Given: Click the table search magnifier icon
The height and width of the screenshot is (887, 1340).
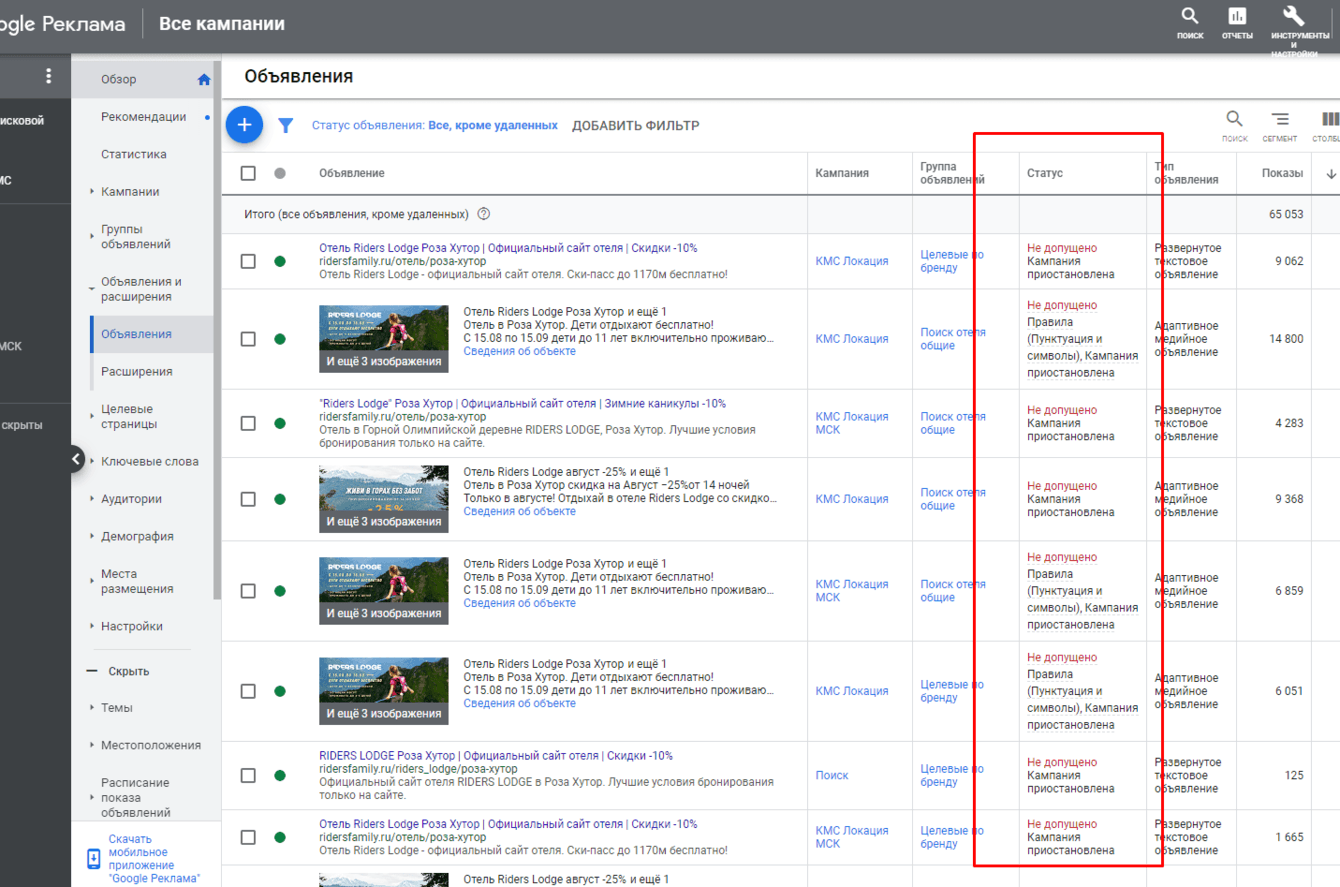Looking at the screenshot, I should (1234, 120).
